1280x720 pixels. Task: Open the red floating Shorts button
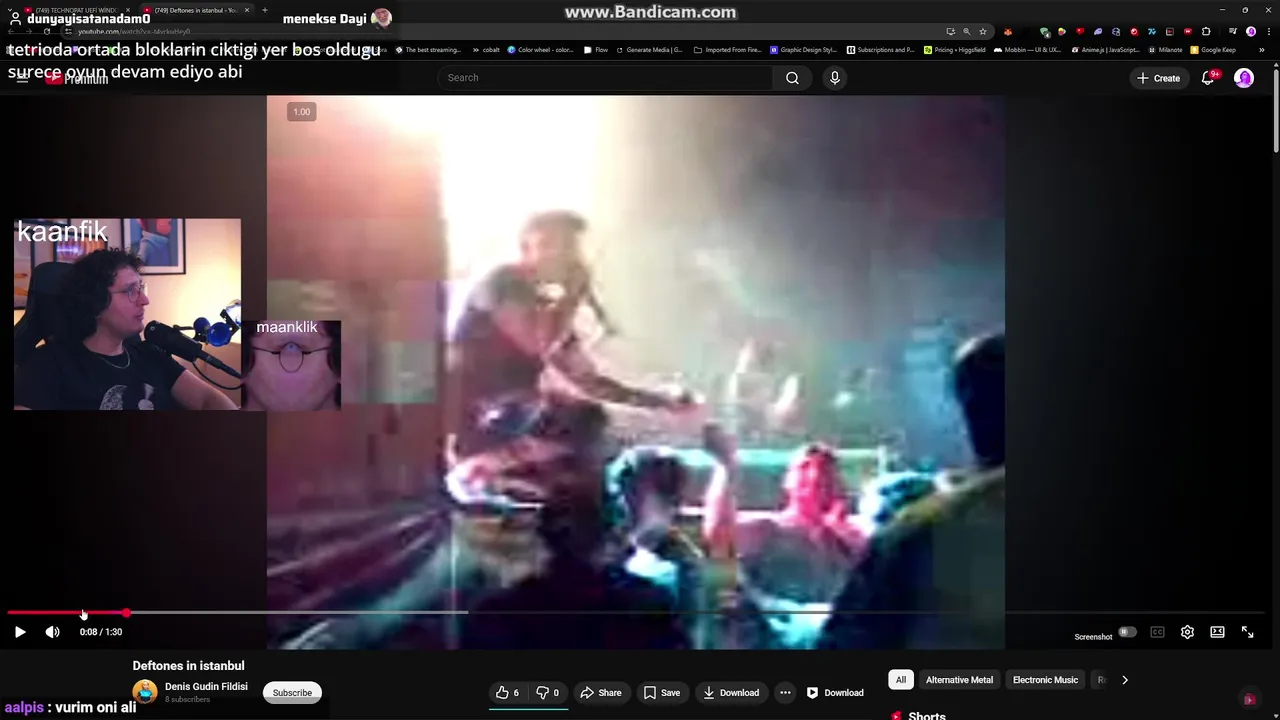tap(1249, 699)
